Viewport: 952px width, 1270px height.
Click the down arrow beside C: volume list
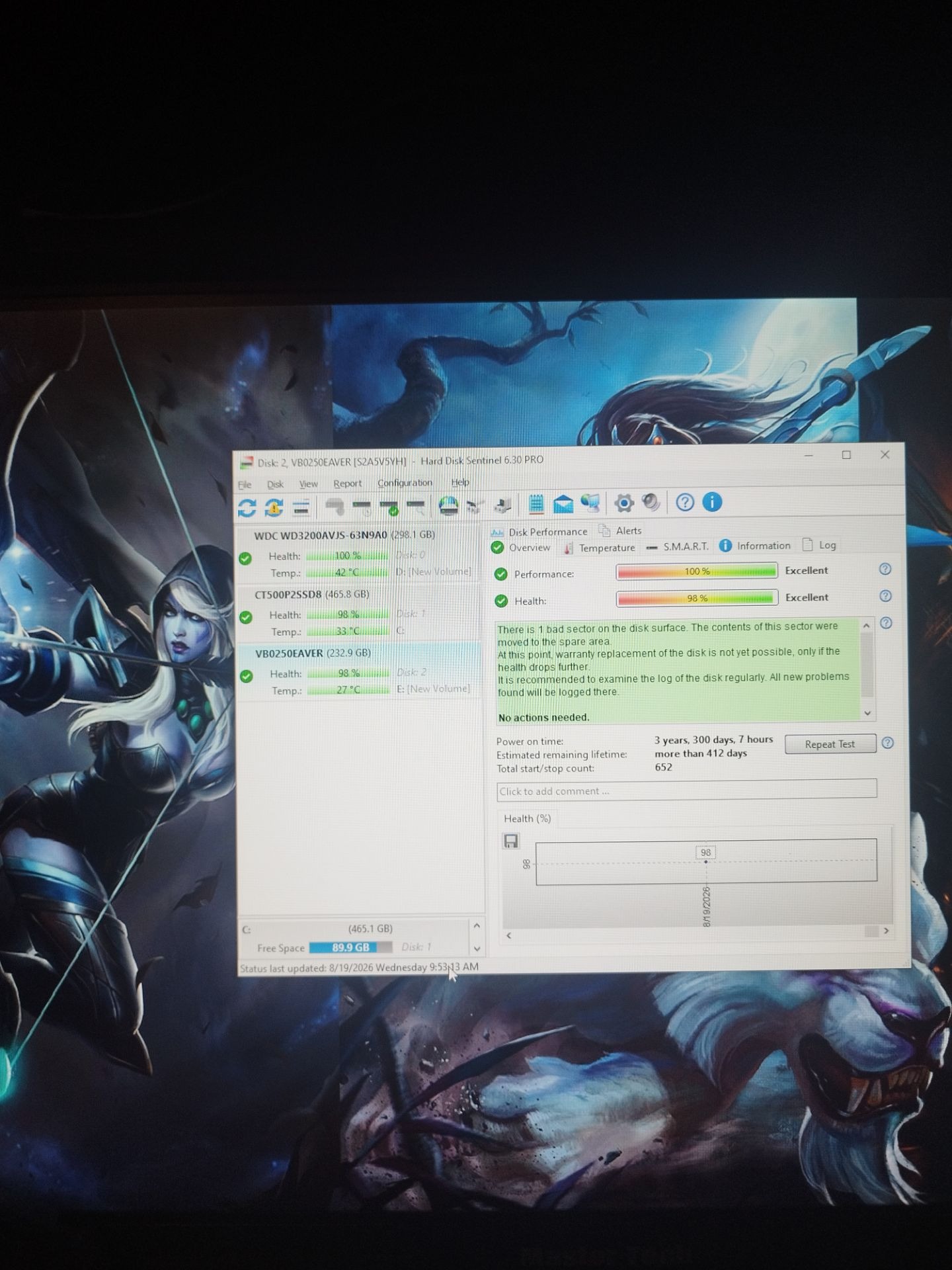click(477, 949)
